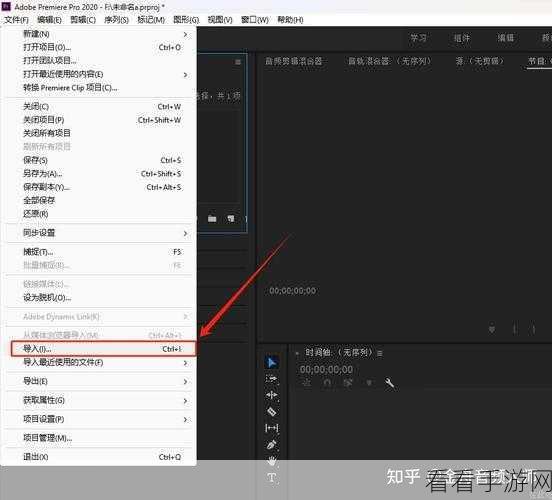Toggle Snap magnet in timeline

pos(327,383)
